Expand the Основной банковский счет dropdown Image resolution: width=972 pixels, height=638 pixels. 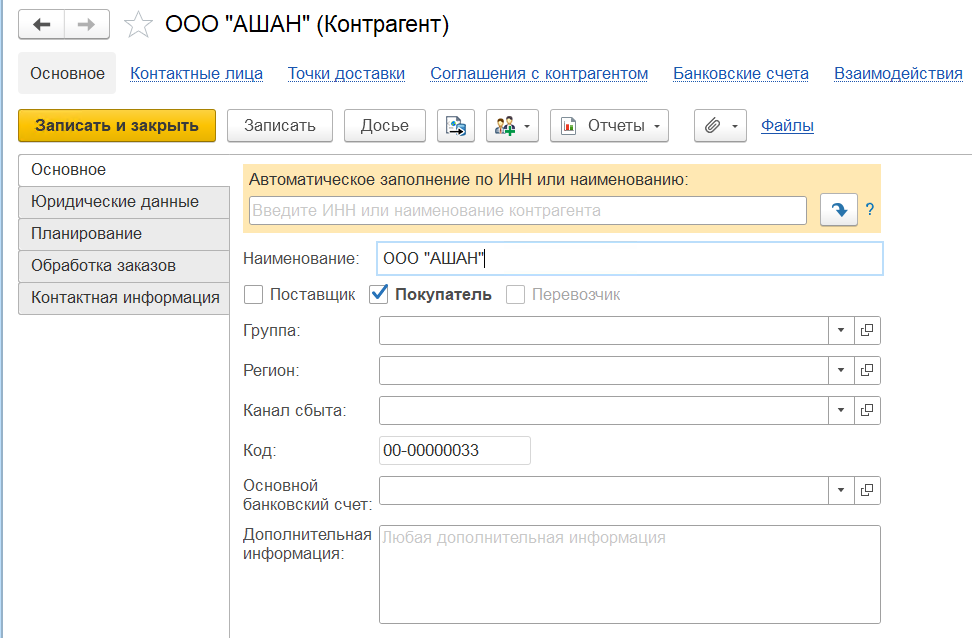[840, 490]
